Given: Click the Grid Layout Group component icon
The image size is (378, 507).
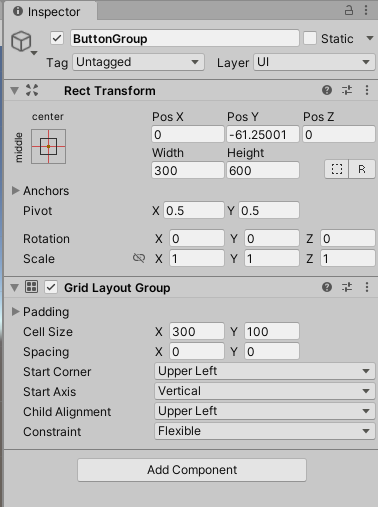Looking at the screenshot, I should click(32, 287).
